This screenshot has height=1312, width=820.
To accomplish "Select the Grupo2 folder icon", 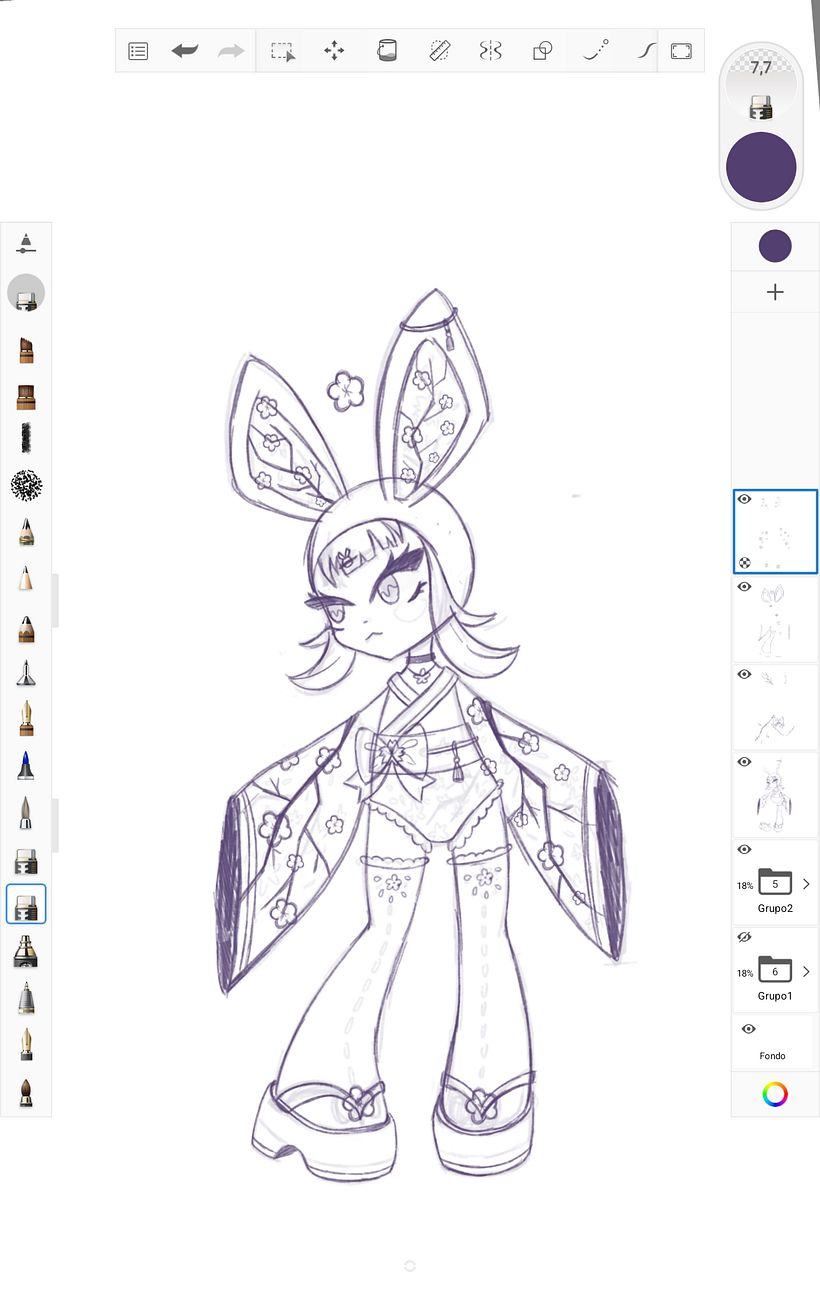I will tap(775, 883).
